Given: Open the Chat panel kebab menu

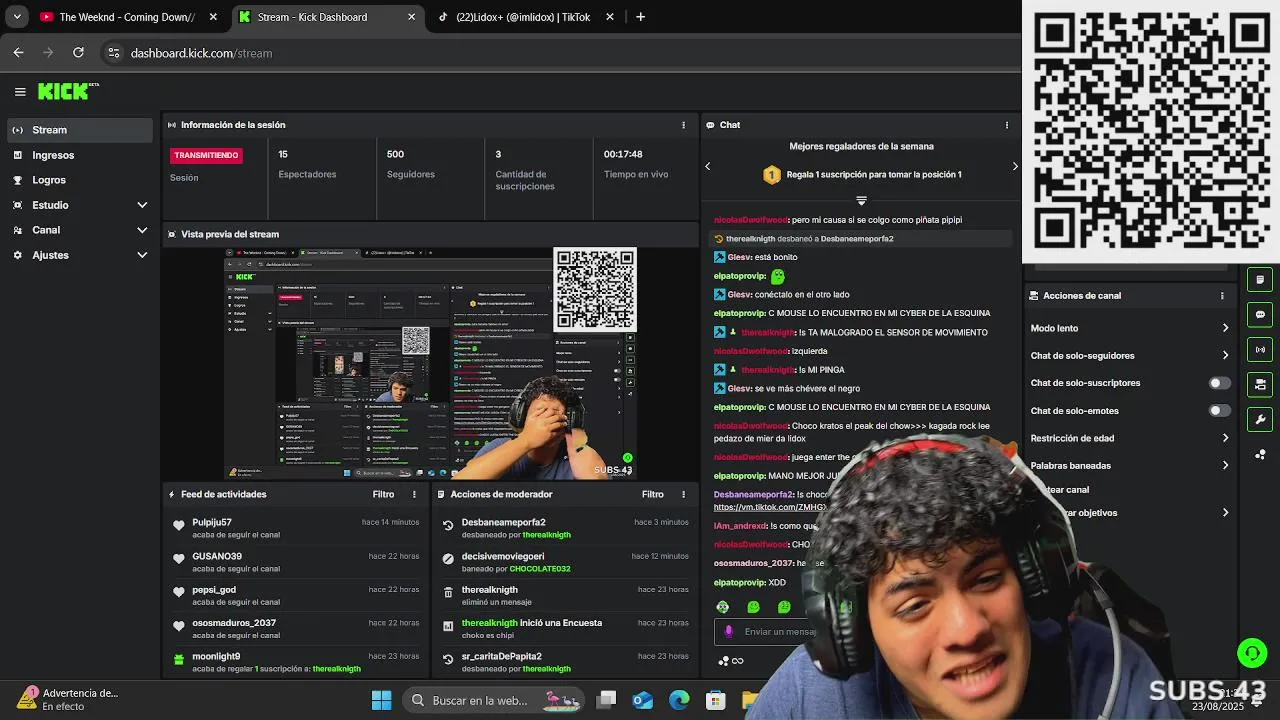Looking at the screenshot, I should 1007,125.
